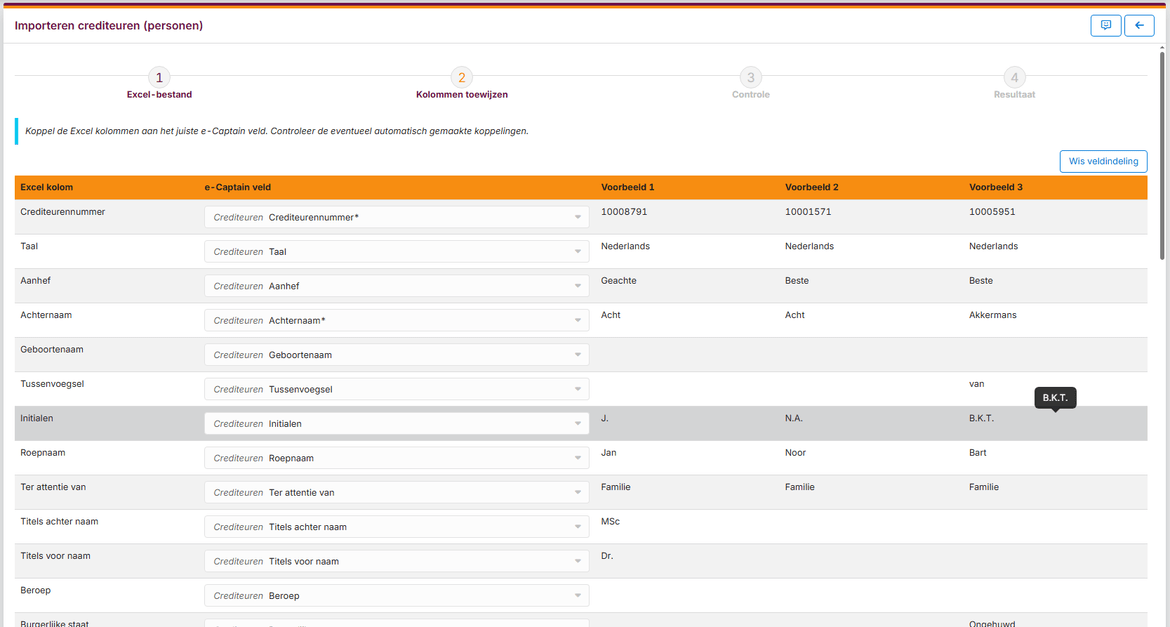This screenshot has height=627, width=1170.
Task: Click dropdown arrow for Achternaam field
Action: coord(577,321)
